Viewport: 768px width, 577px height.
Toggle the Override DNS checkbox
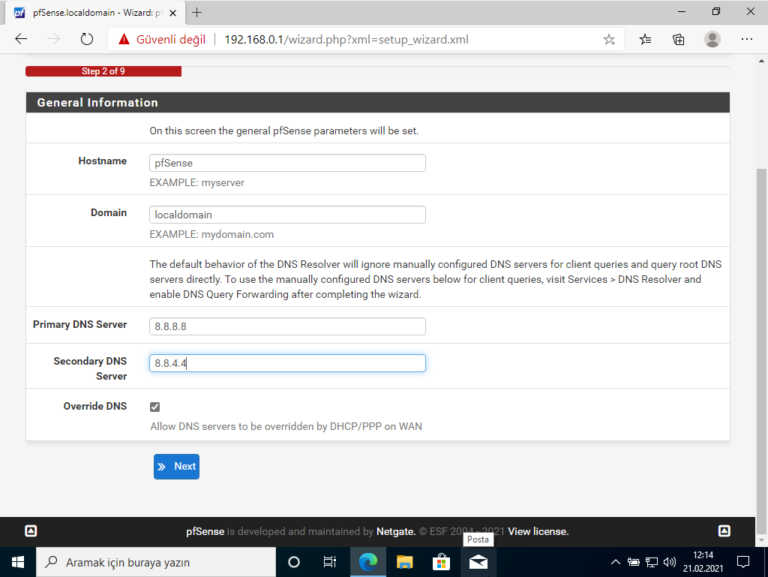pyautogui.click(x=154, y=407)
